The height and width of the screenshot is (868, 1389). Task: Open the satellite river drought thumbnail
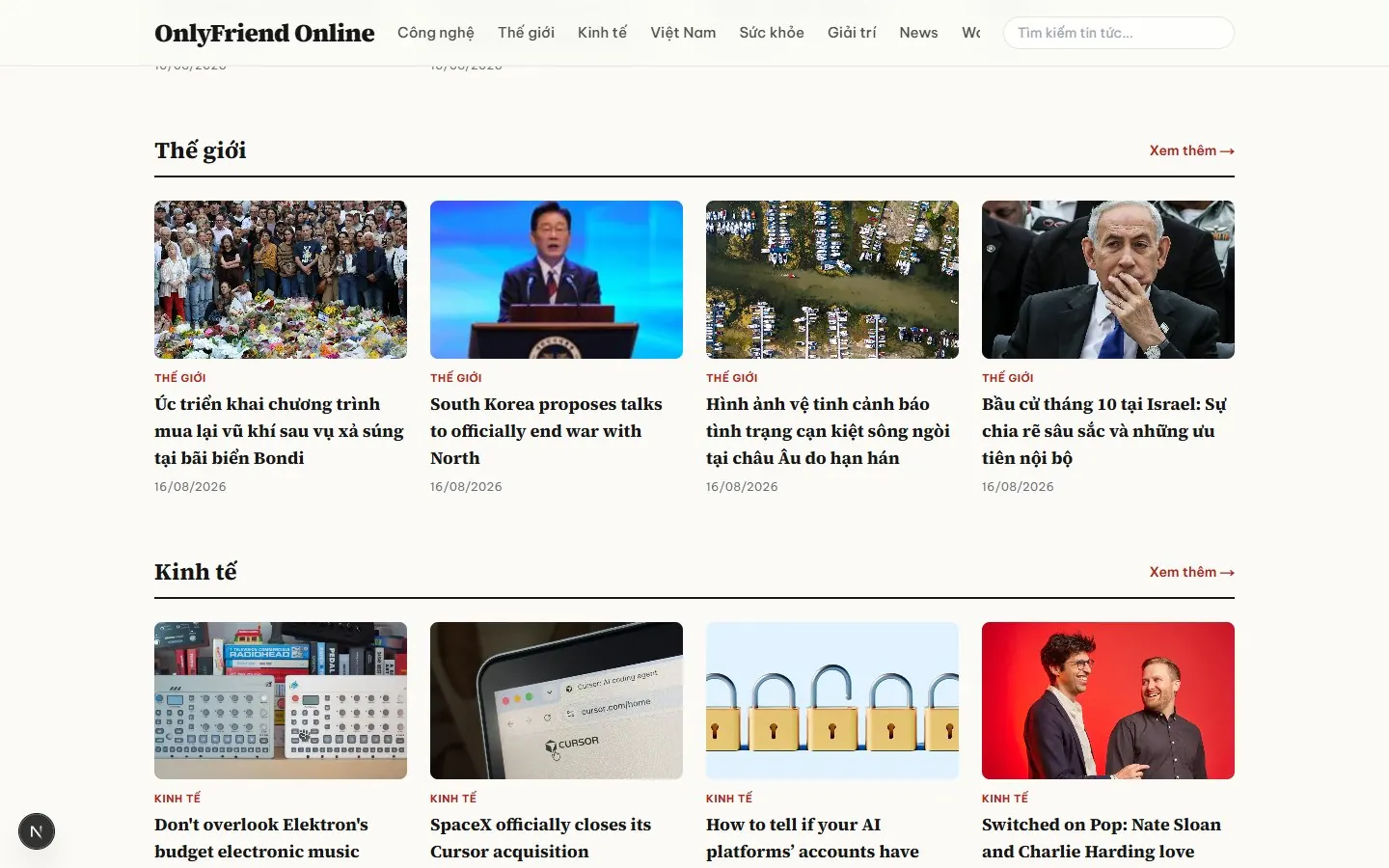(832, 280)
